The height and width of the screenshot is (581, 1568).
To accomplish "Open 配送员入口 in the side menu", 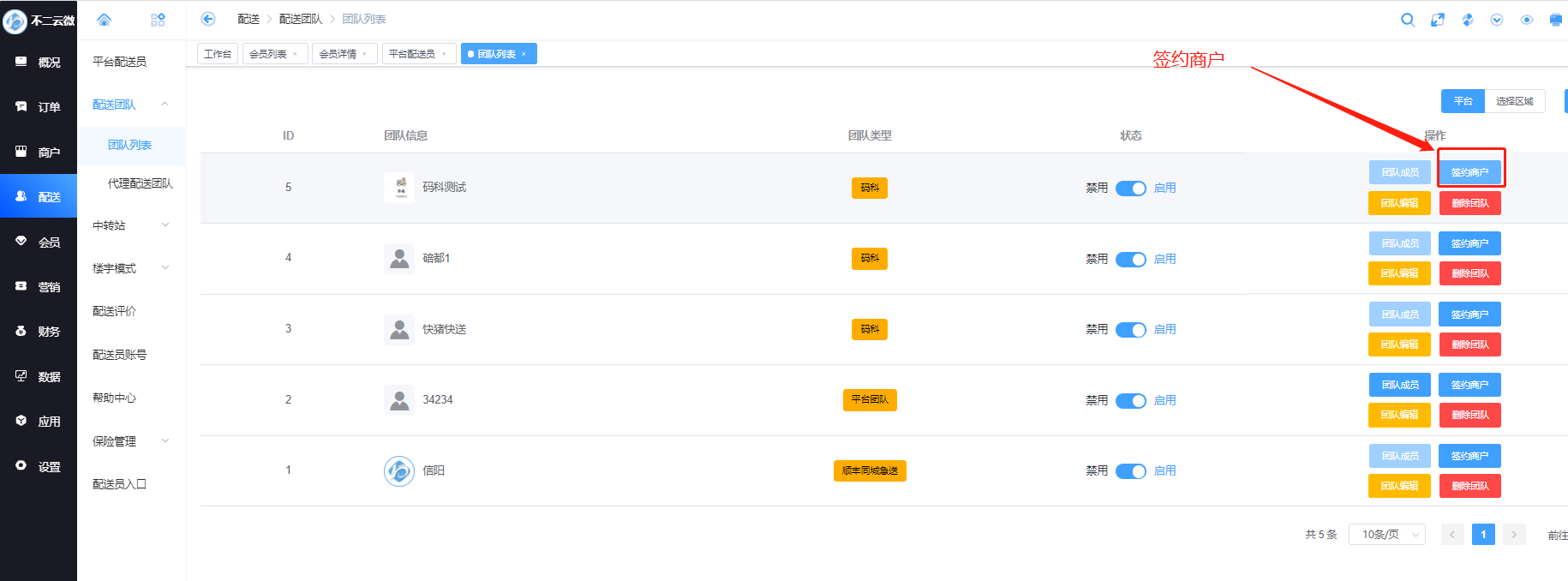I will [x=120, y=484].
